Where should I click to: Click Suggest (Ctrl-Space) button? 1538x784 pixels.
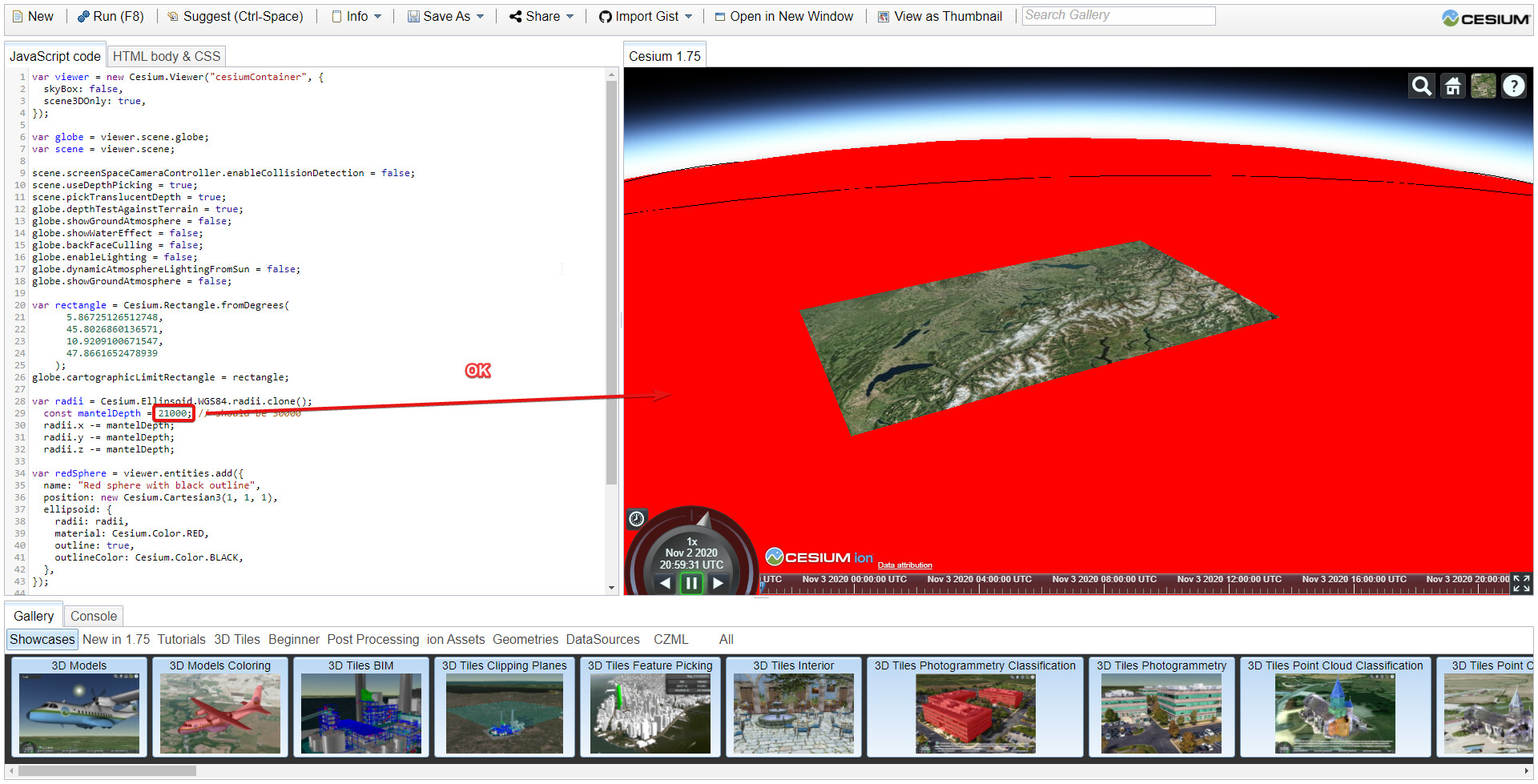[x=236, y=16]
